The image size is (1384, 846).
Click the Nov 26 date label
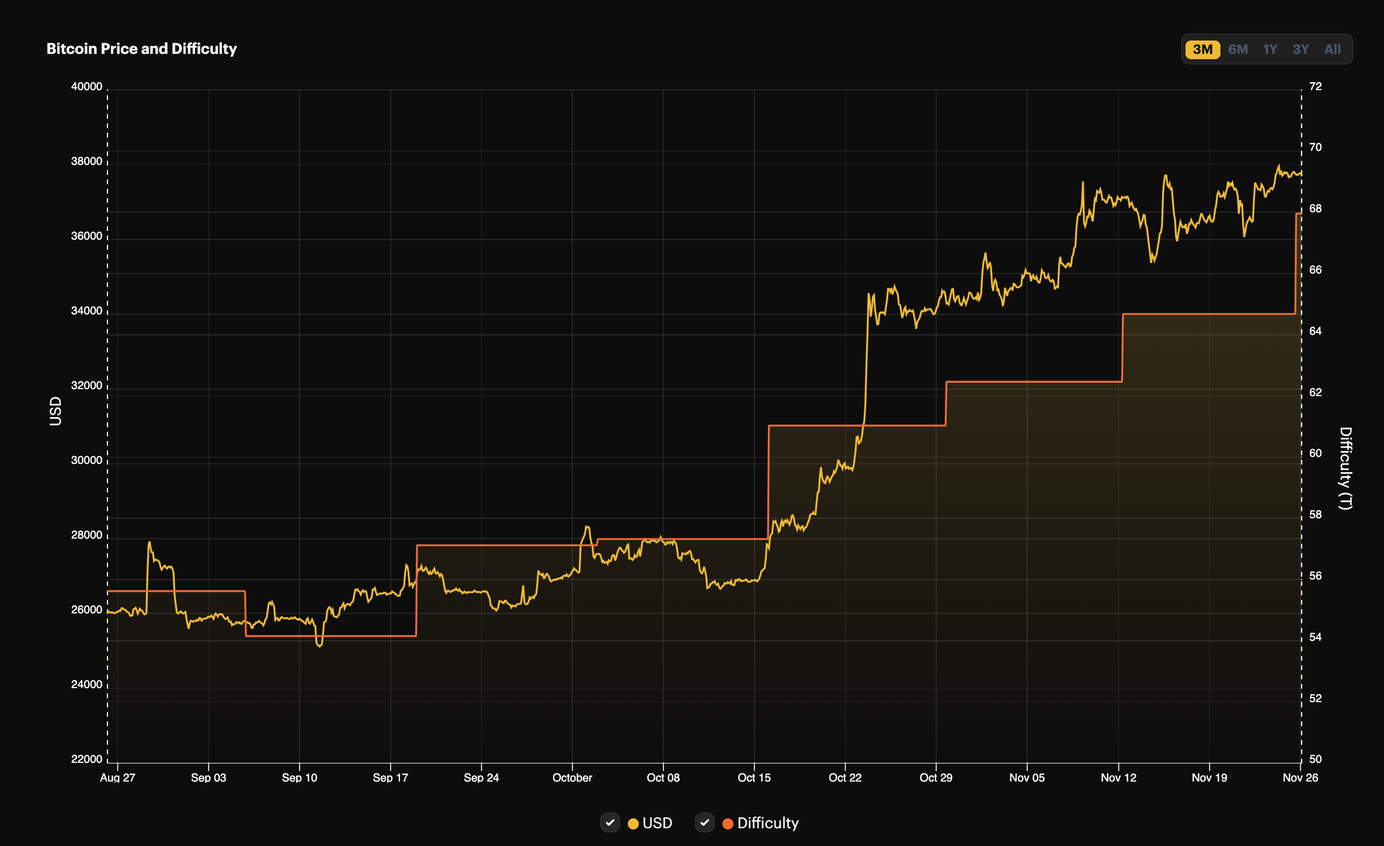(x=1300, y=777)
